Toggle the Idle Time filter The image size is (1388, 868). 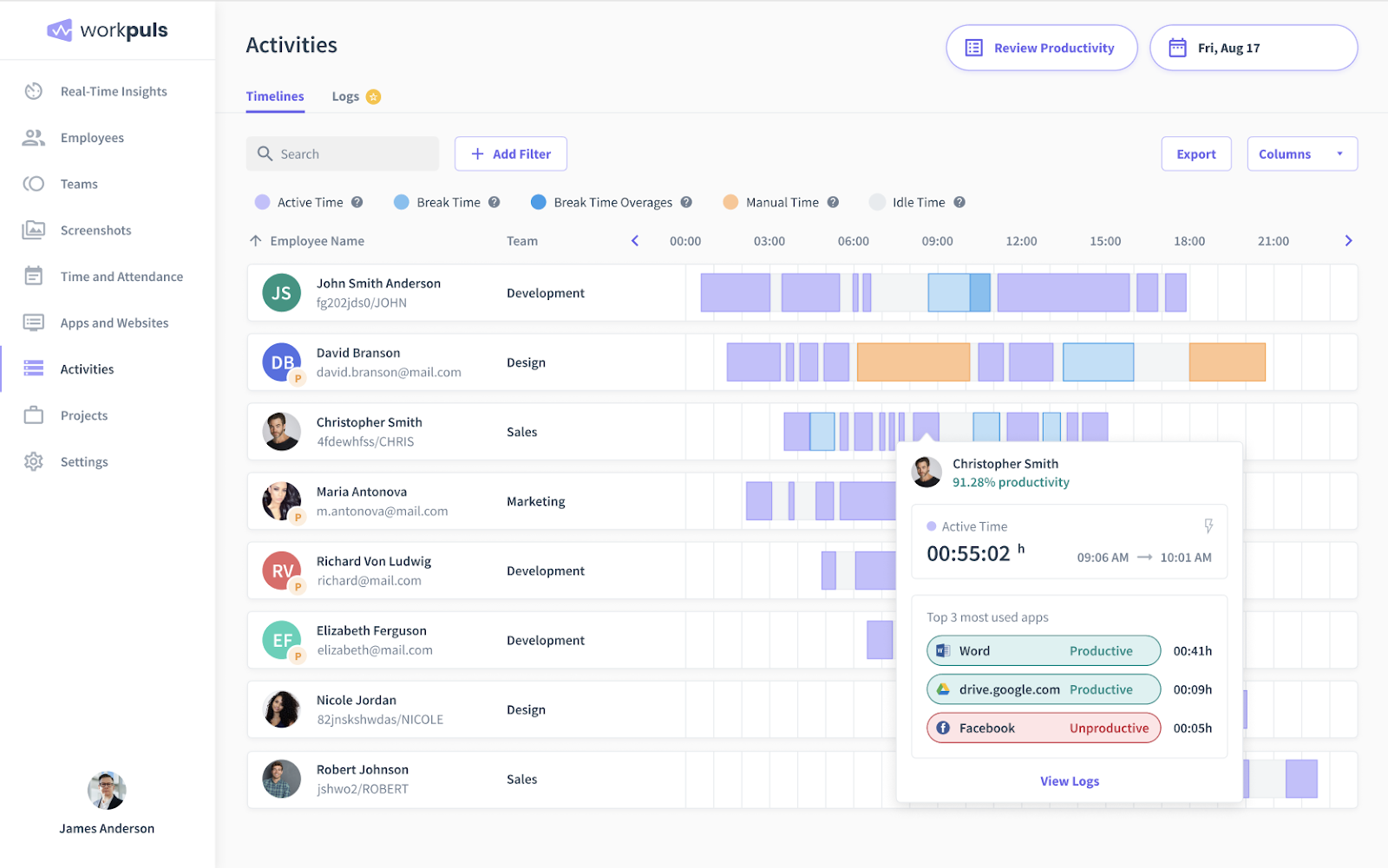click(876, 201)
